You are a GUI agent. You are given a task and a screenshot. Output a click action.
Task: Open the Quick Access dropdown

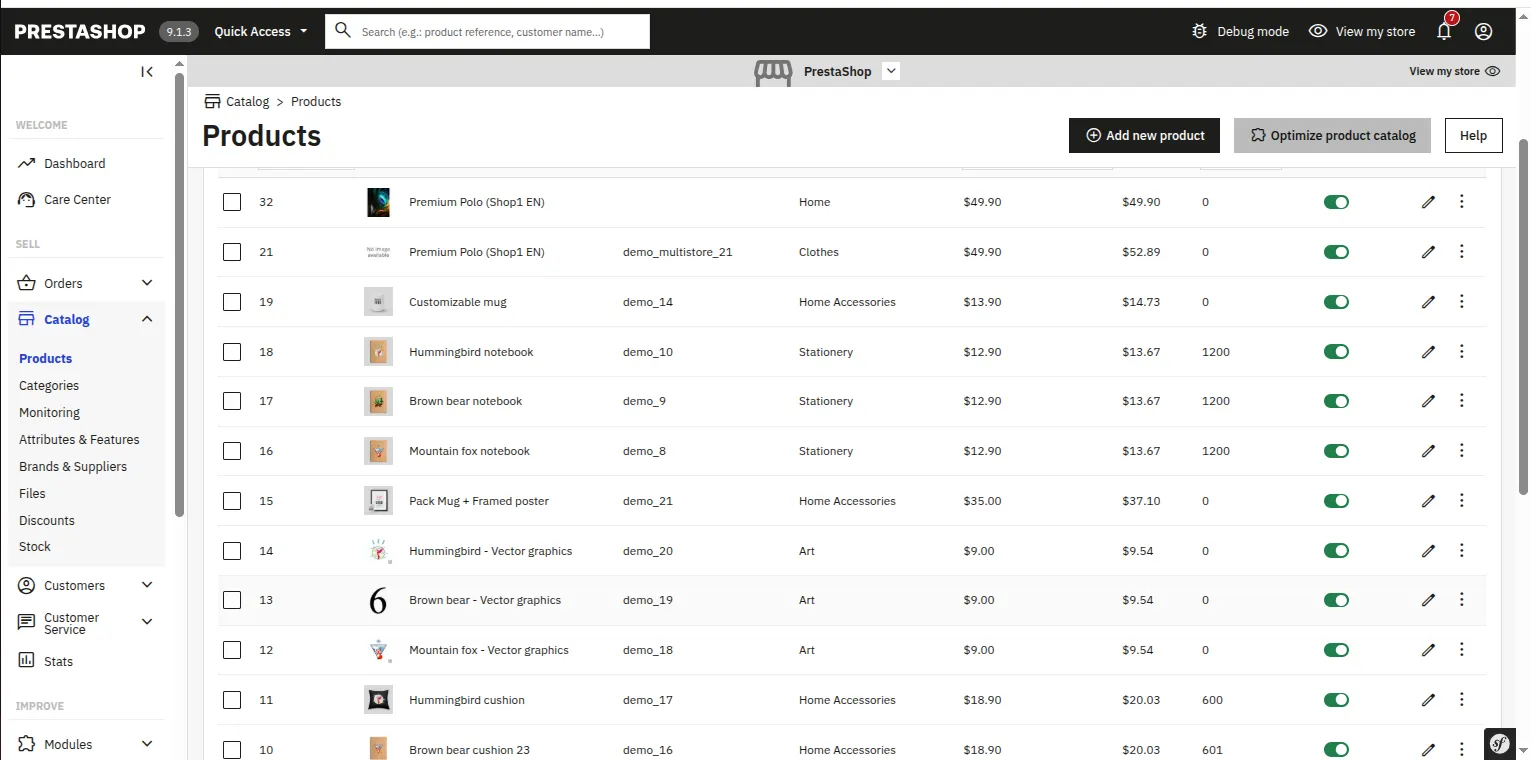[x=261, y=31]
